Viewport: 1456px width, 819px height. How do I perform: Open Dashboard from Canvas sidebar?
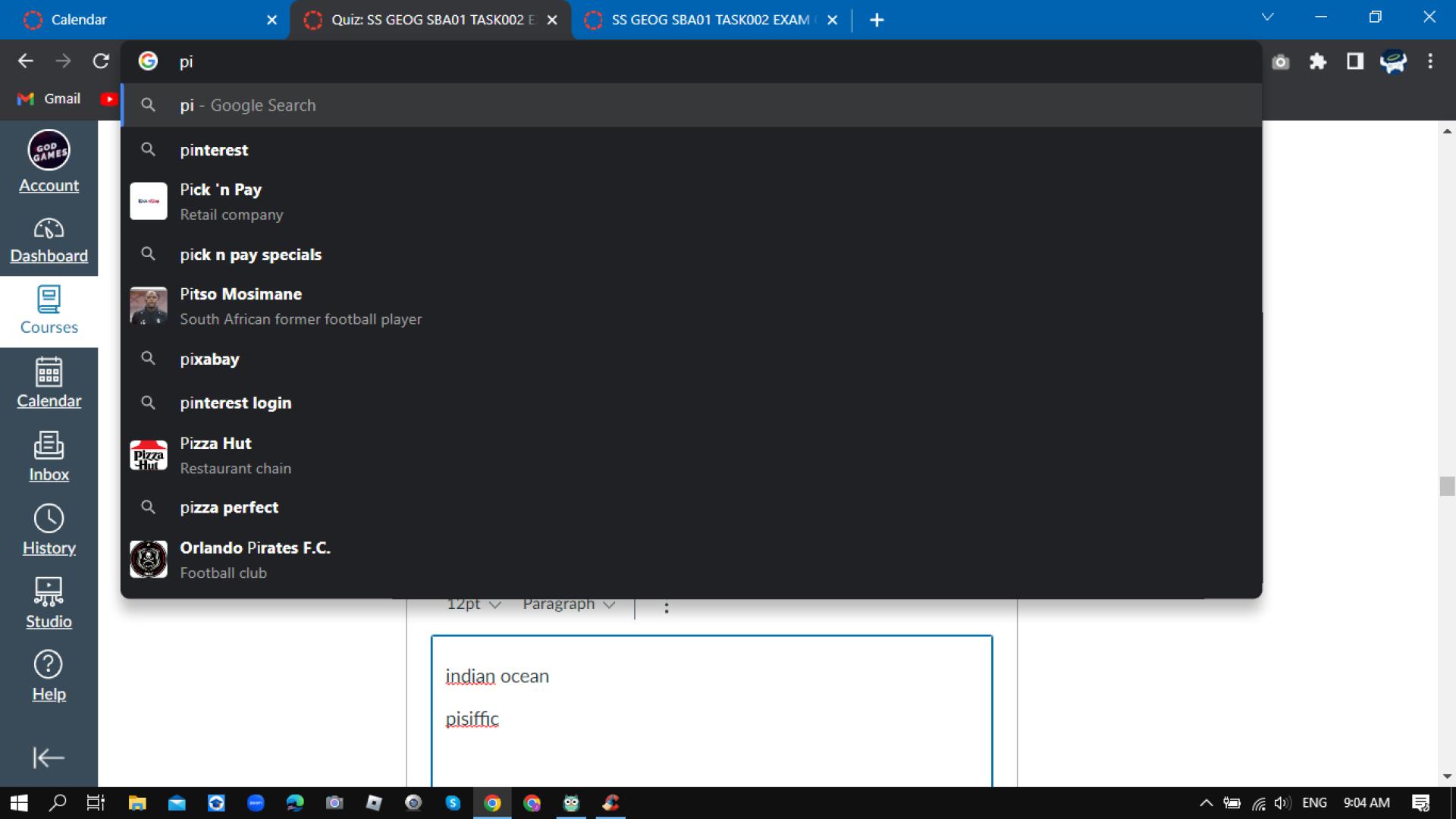(49, 240)
